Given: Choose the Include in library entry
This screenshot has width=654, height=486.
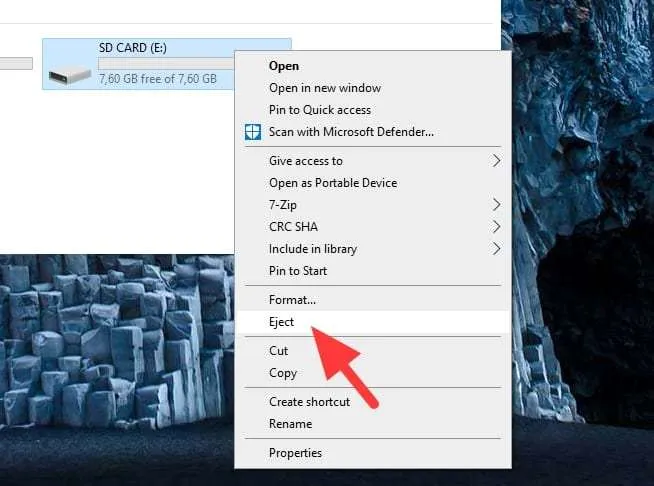Looking at the screenshot, I should (x=373, y=249).
